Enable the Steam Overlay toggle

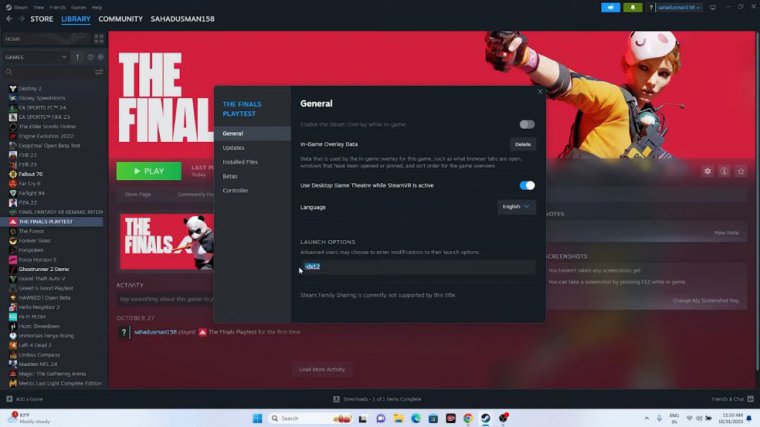pyautogui.click(x=527, y=125)
